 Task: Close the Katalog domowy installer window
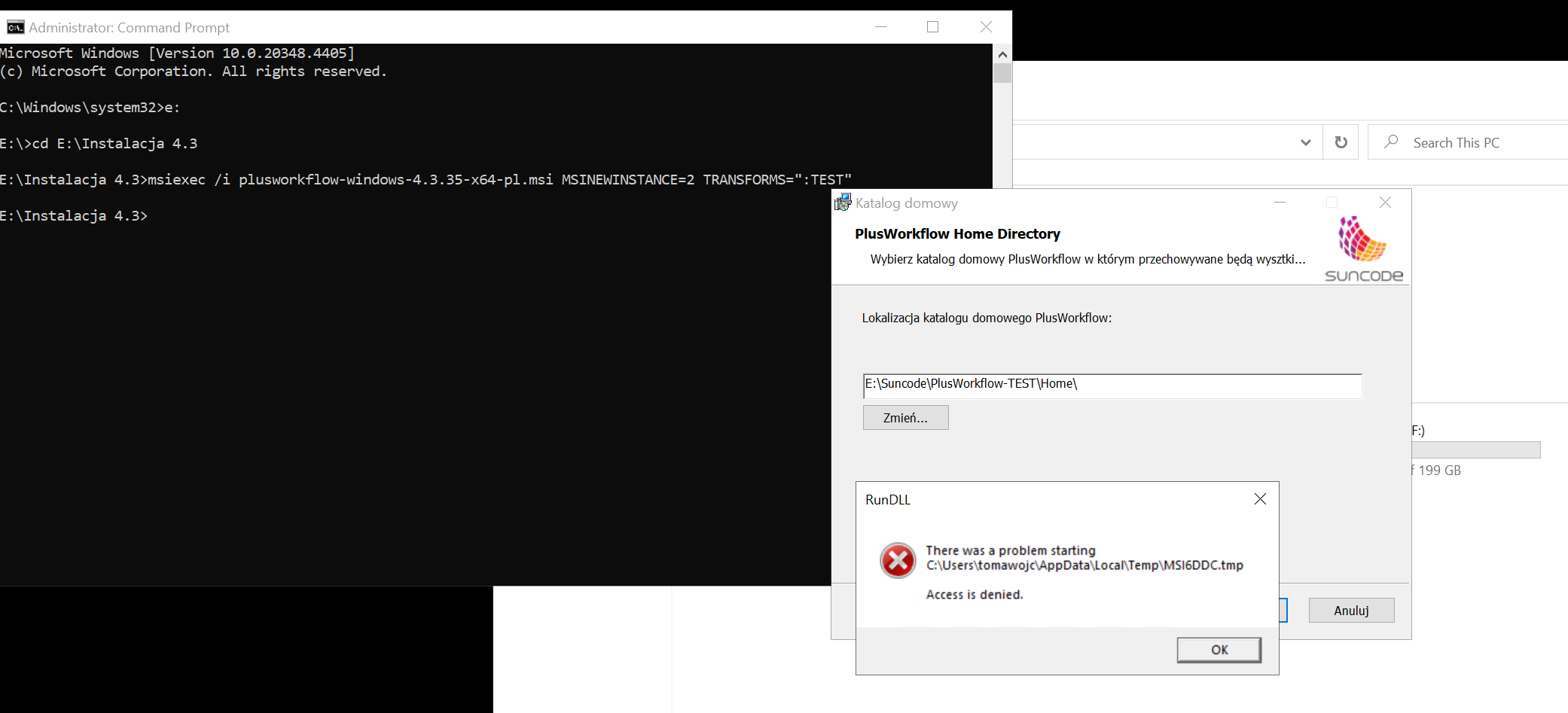tap(1385, 203)
